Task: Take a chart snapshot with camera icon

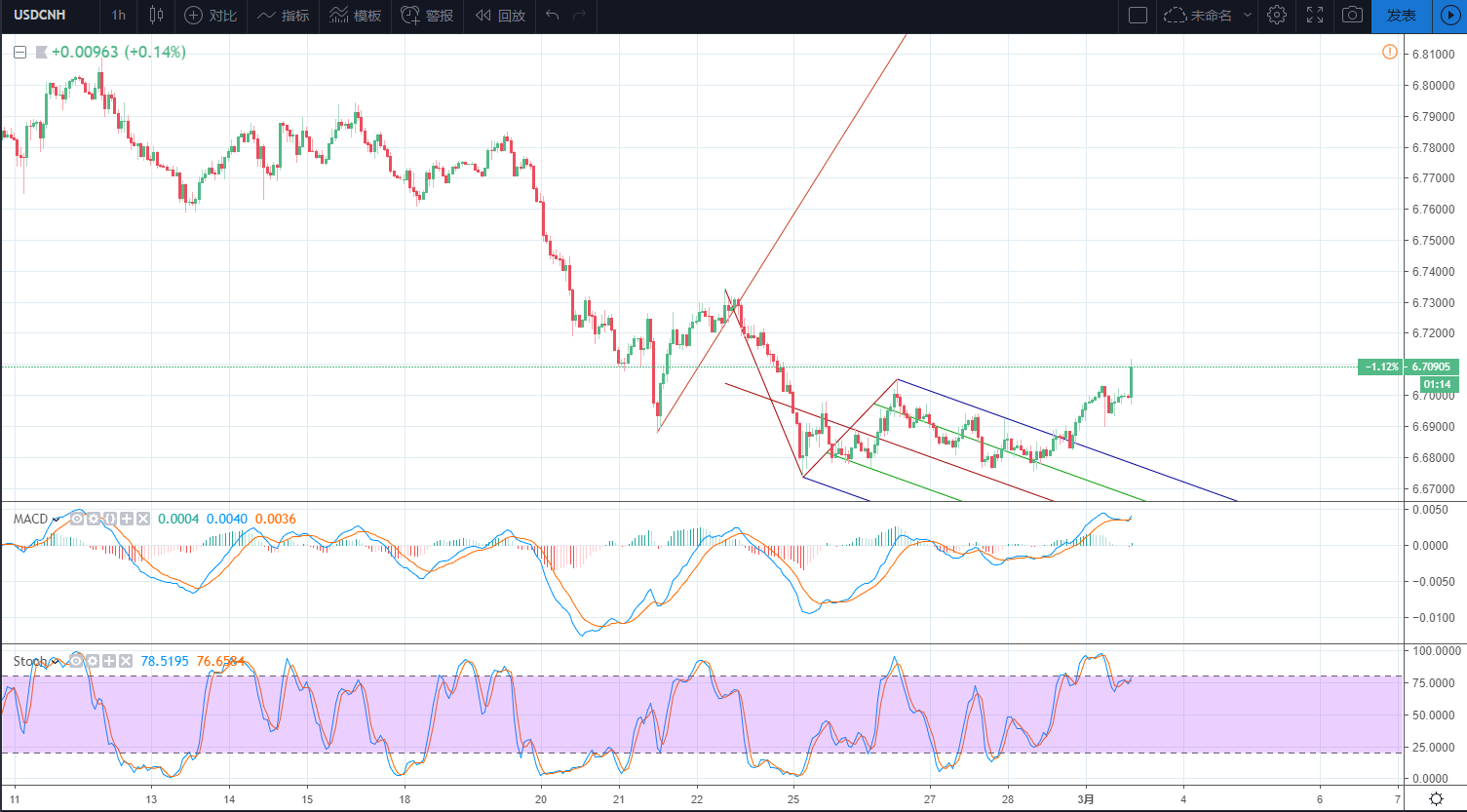Action: pos(1352,16)
